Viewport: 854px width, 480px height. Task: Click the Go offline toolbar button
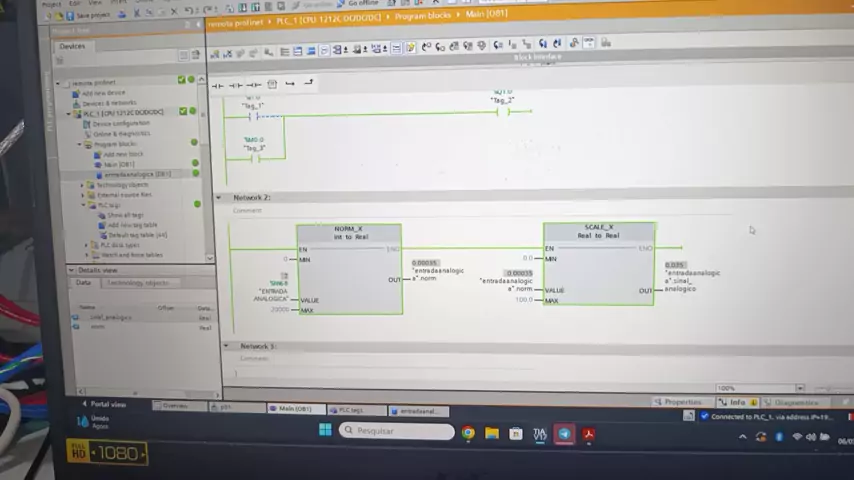[x=359, y=4]
